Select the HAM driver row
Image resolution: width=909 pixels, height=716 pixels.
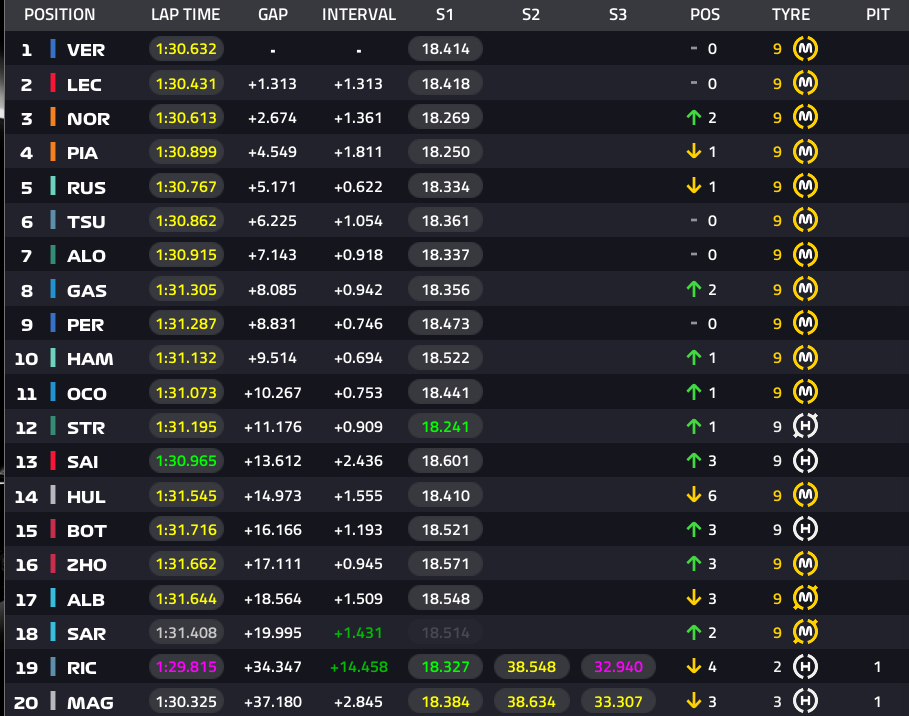457,358
